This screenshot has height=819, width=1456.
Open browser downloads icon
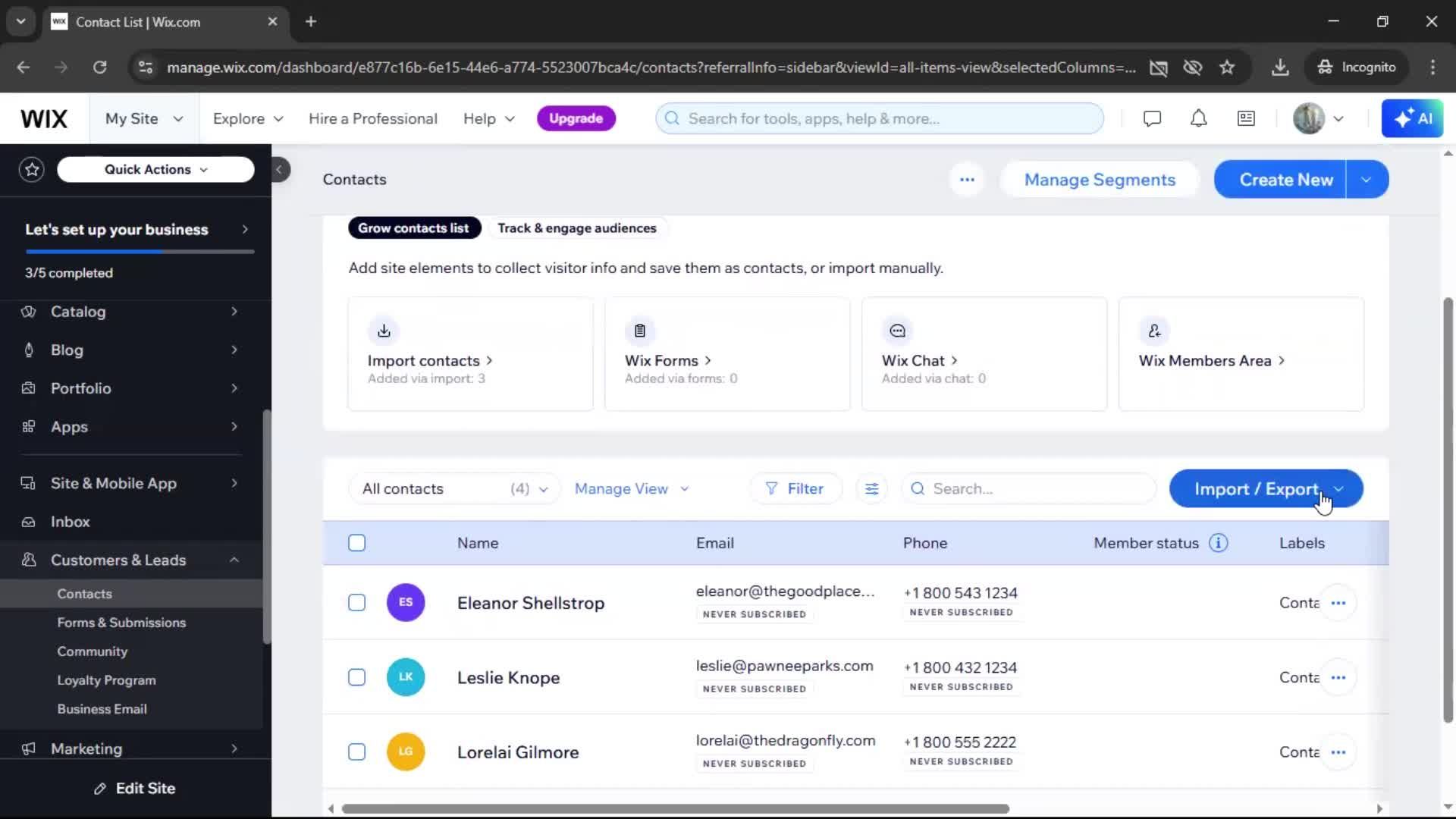click(x=1280, y=67)
